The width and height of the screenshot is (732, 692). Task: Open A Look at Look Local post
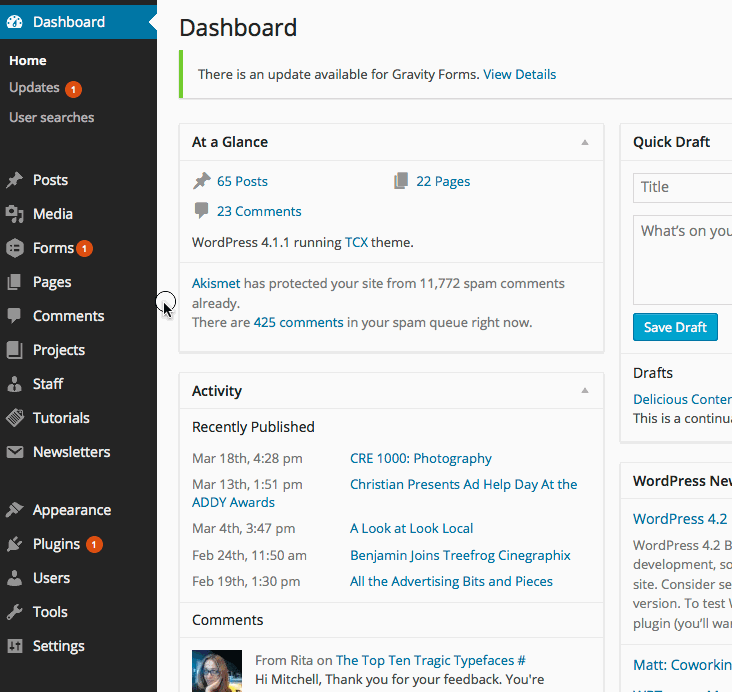pos(411,529)
